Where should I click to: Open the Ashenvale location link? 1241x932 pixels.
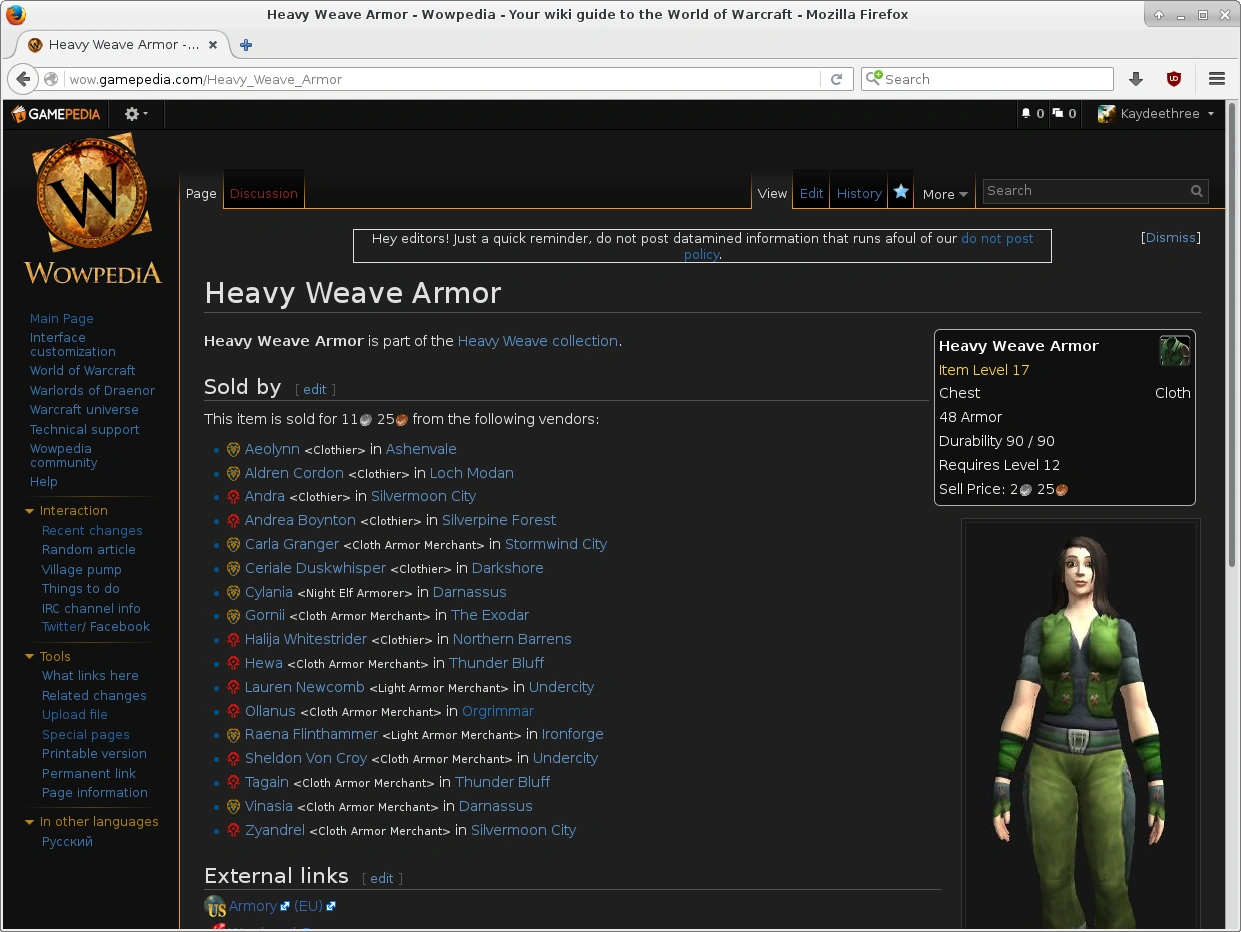(x=421, y=450)
